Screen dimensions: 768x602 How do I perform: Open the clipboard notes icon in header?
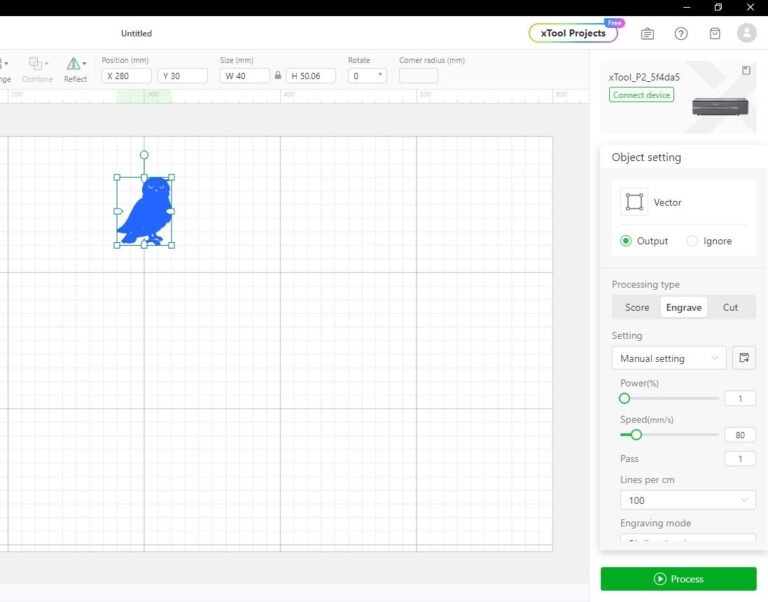647,33
